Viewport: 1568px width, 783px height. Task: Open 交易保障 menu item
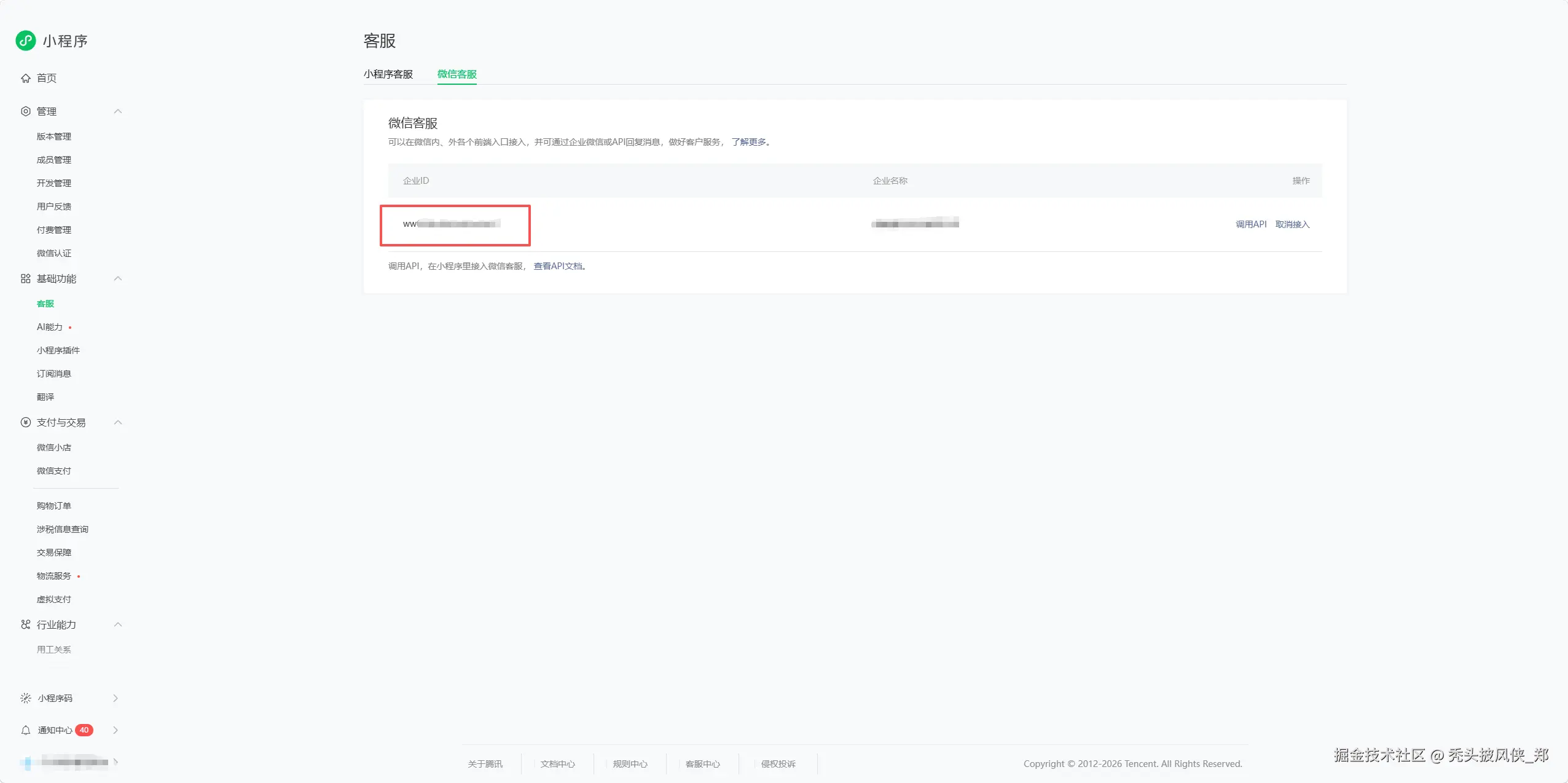pos(54,553)
